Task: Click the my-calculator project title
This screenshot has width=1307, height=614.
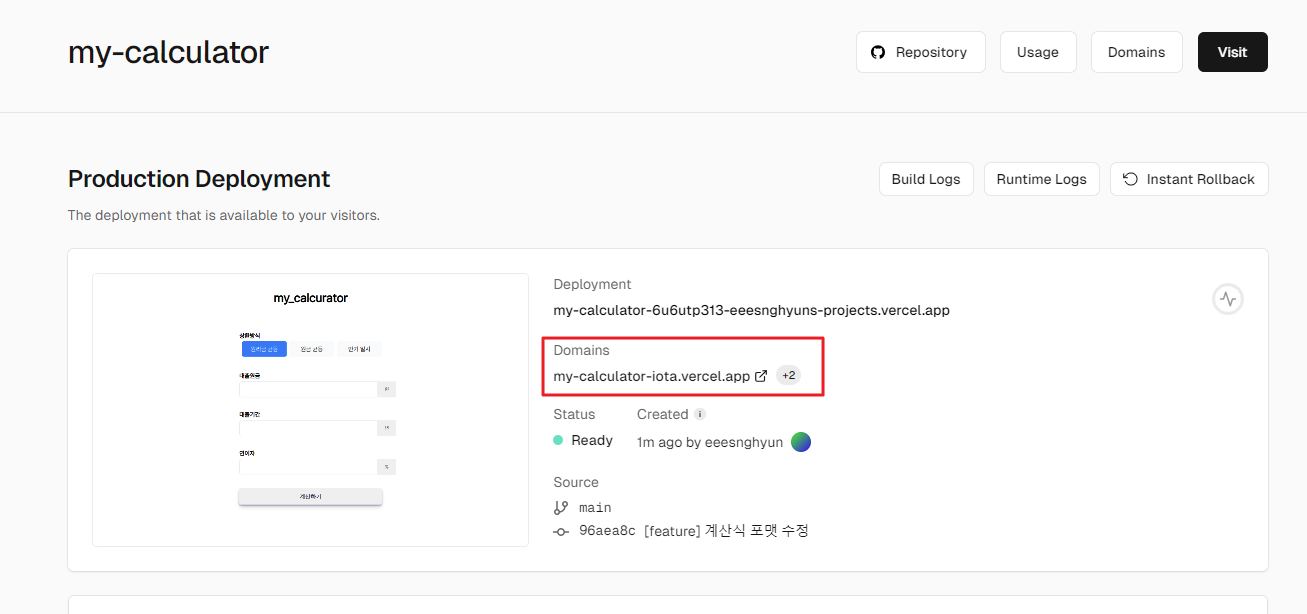Action: [168, 52]
